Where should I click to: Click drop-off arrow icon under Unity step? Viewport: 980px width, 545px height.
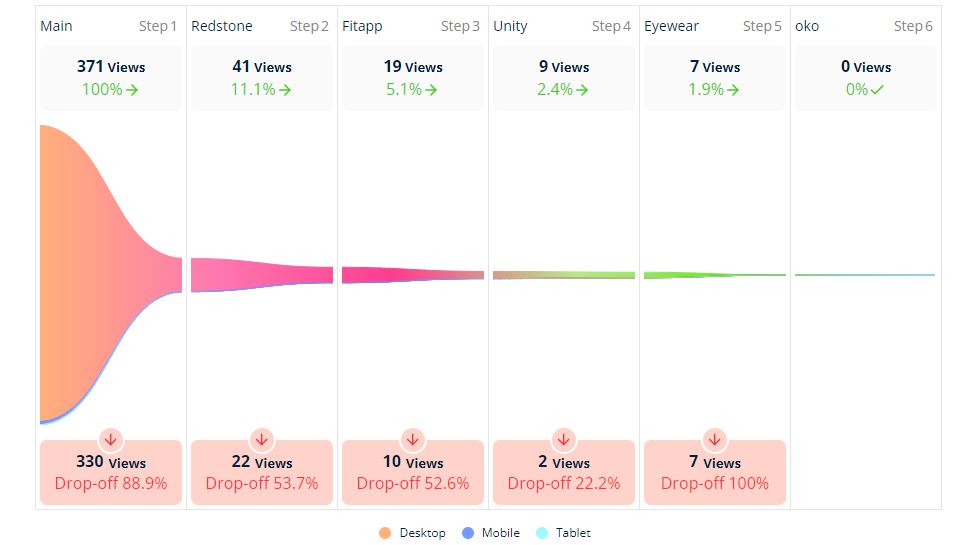coord(564,439)
